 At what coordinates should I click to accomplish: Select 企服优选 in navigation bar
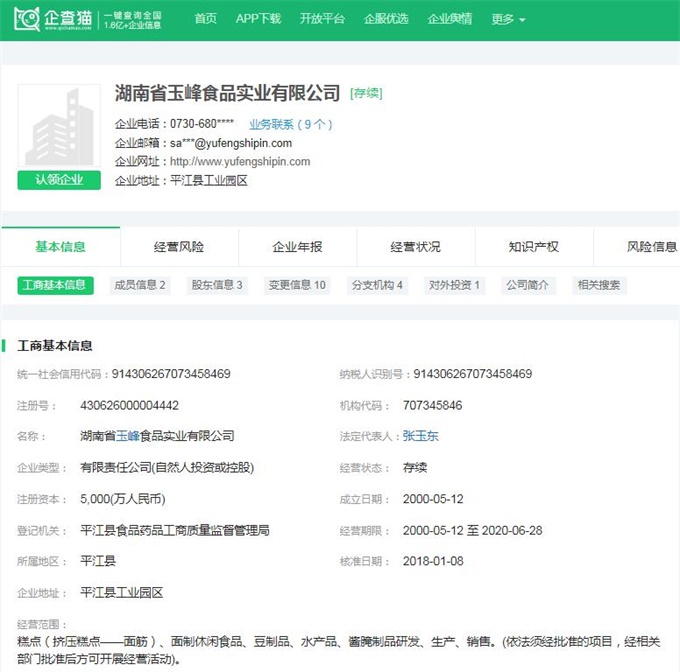click(x=386, y=19)
